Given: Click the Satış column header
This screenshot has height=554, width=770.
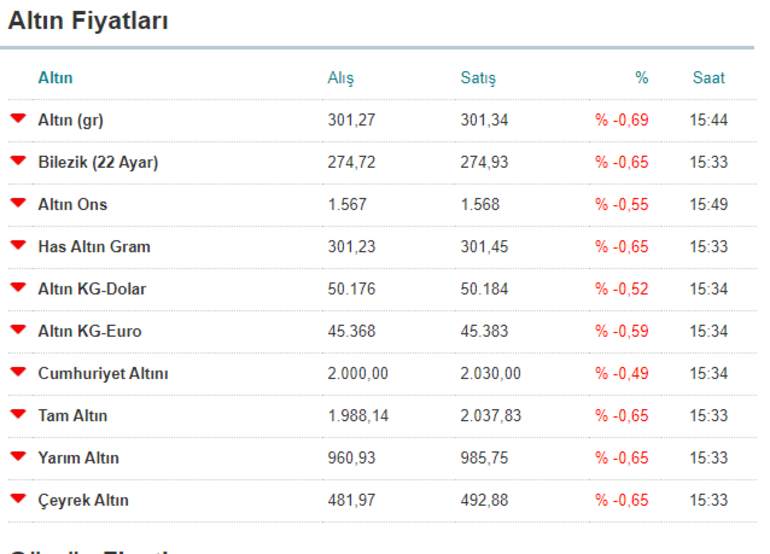Looking at the screenshot, I should pos(478,78).
